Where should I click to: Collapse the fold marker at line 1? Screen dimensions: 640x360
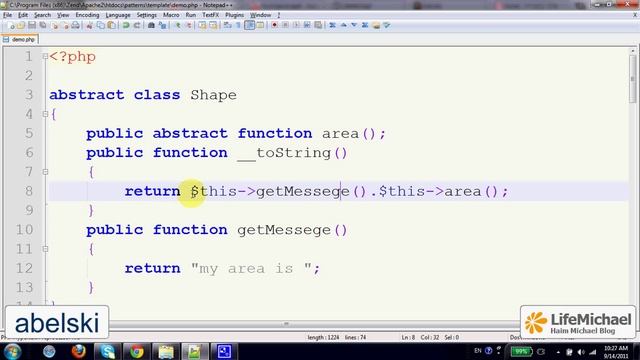point(45,56)
